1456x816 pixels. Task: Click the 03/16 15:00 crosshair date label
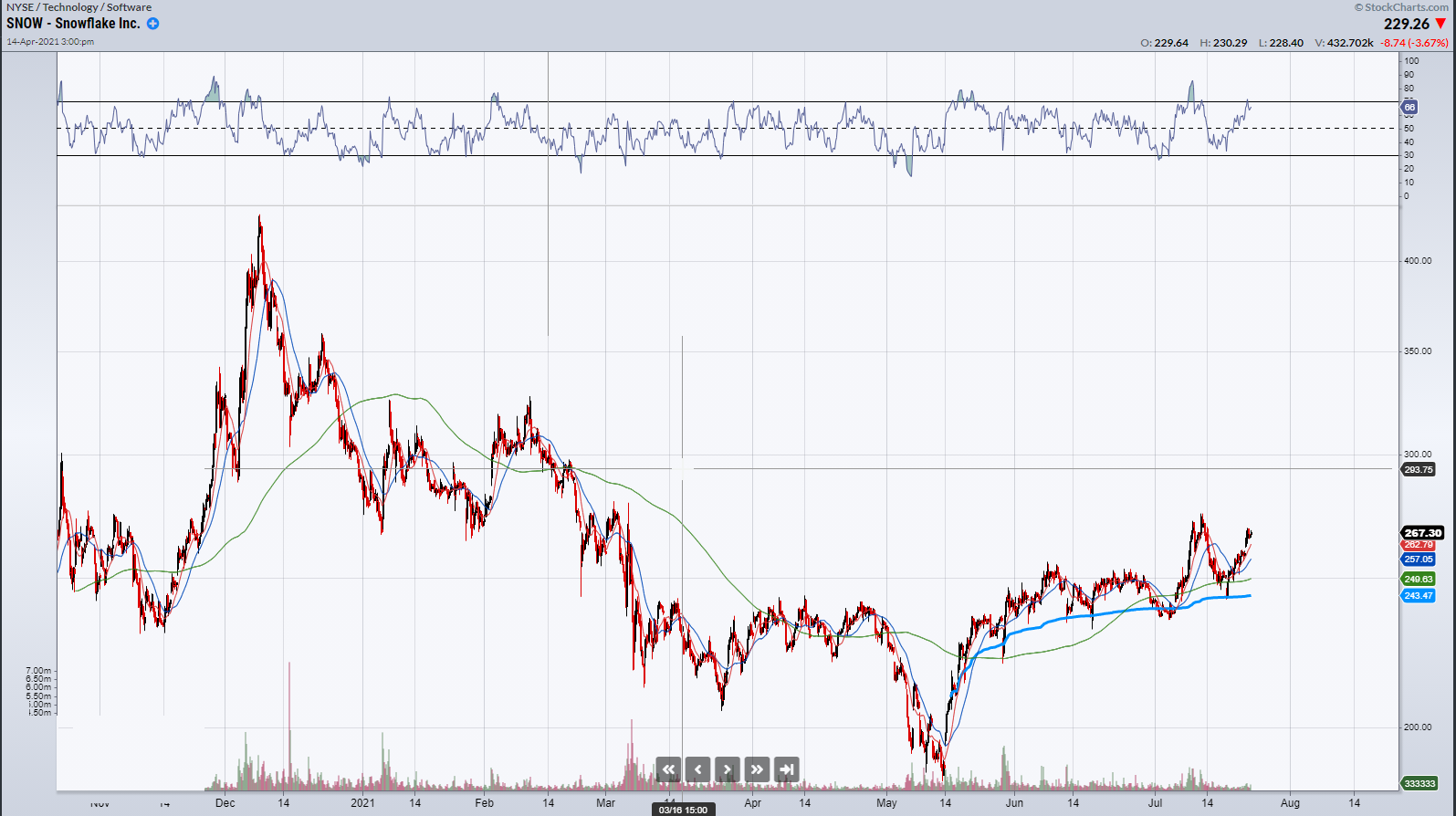click(683, 810)
